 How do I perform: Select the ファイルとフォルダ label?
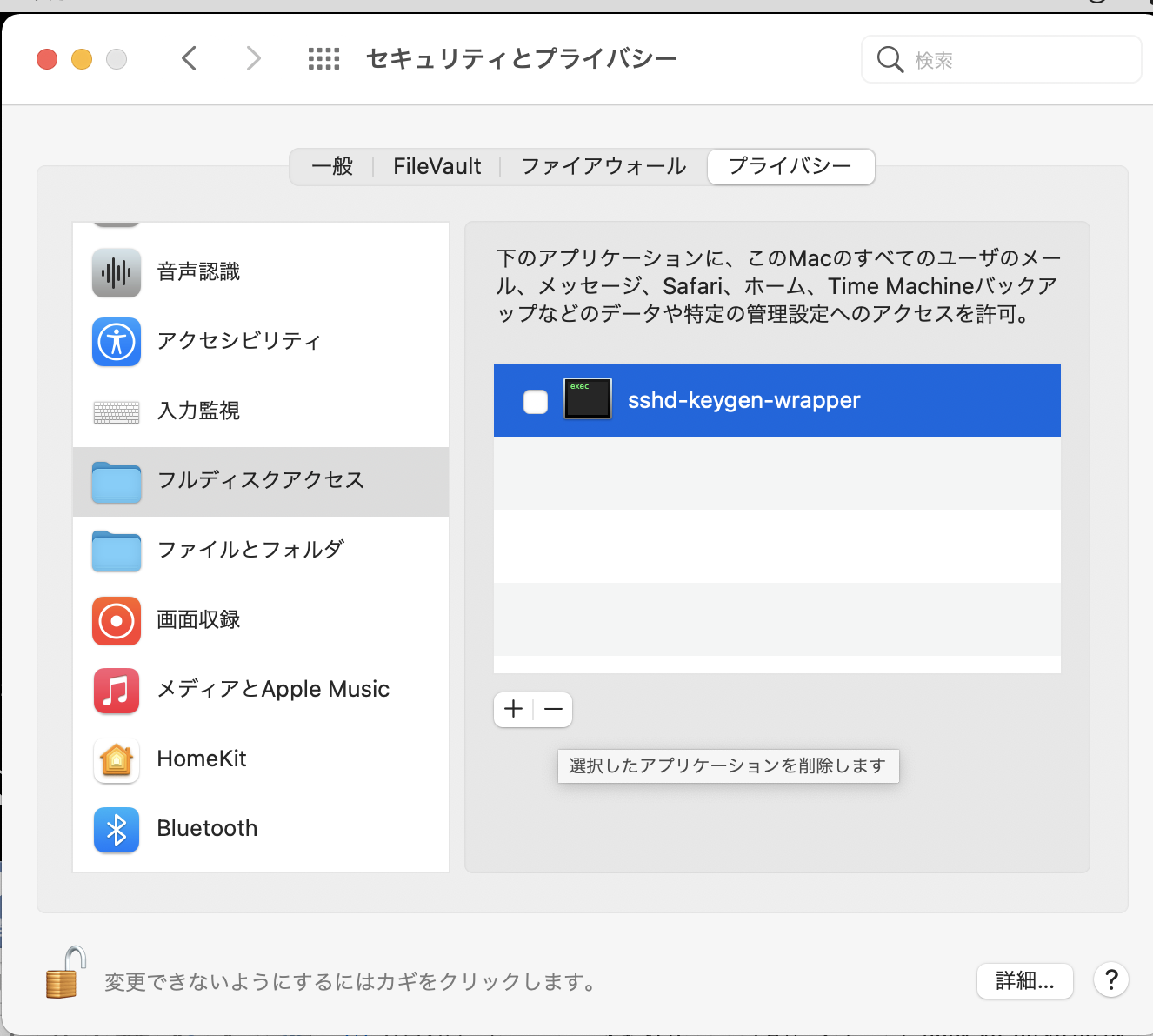[250, 551]
